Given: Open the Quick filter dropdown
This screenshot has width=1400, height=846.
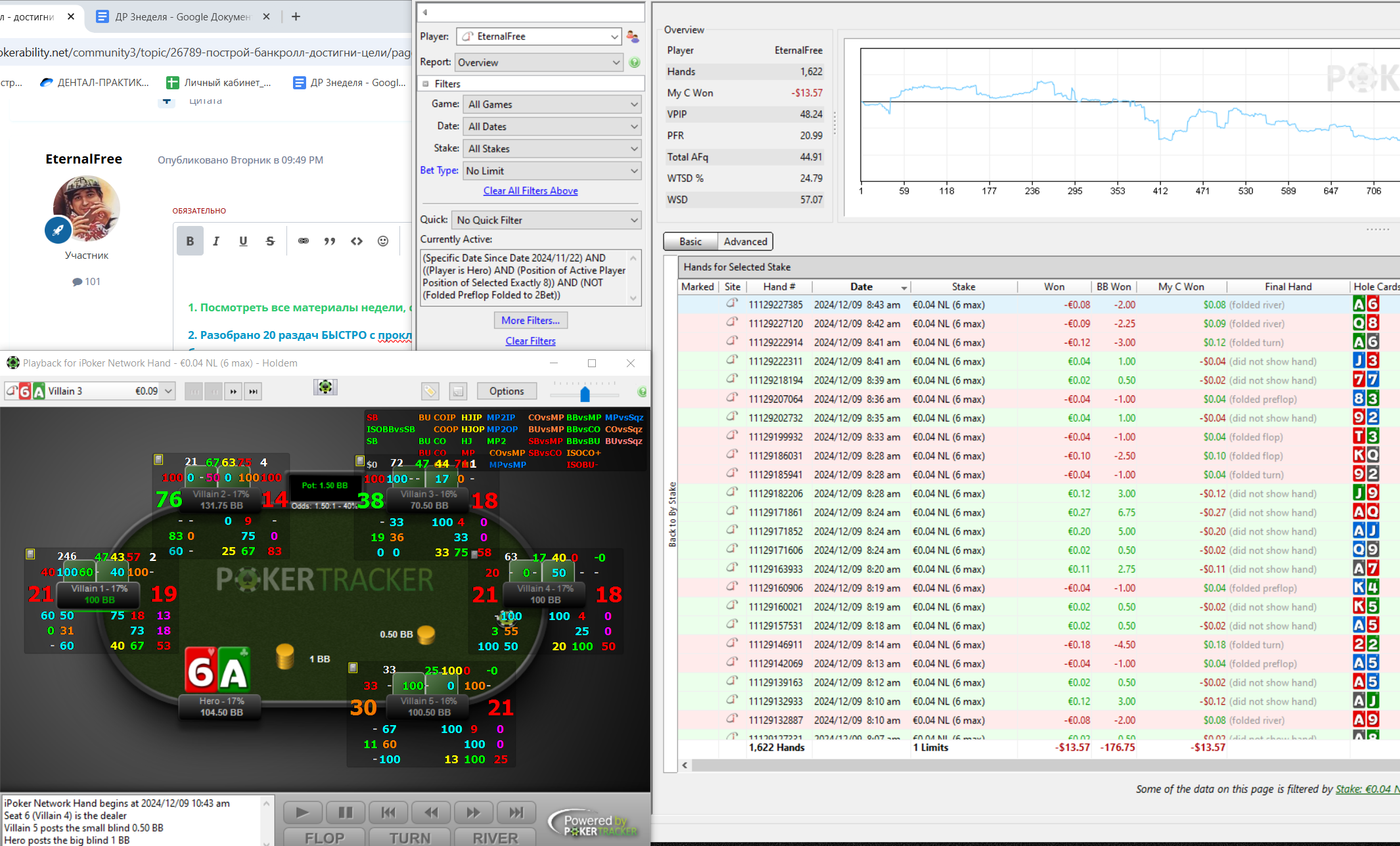Looking at the screenshot, I should 547,220.
